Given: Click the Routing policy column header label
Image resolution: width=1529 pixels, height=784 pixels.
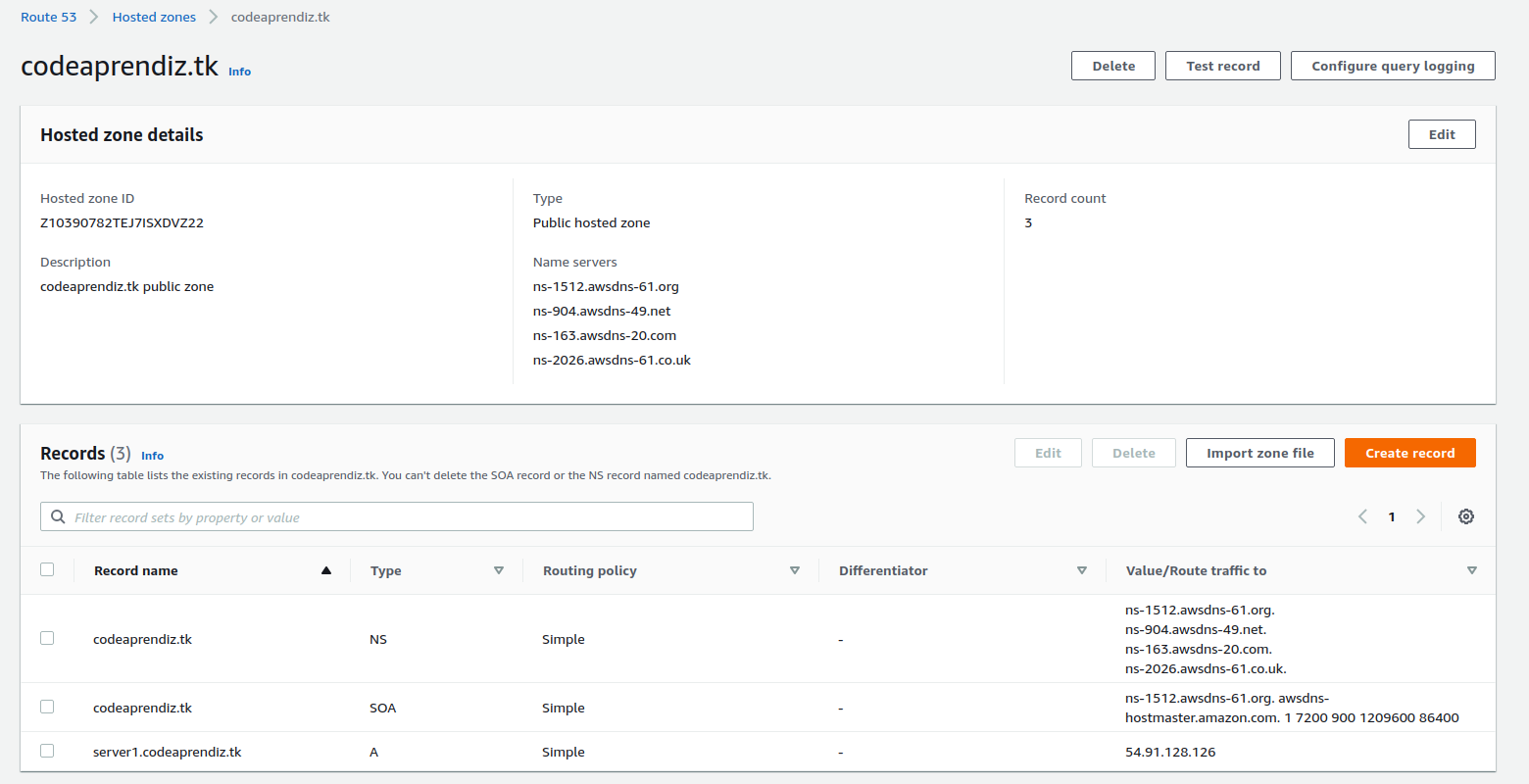Looking at the screenshot, I should [x=590, y=570].
